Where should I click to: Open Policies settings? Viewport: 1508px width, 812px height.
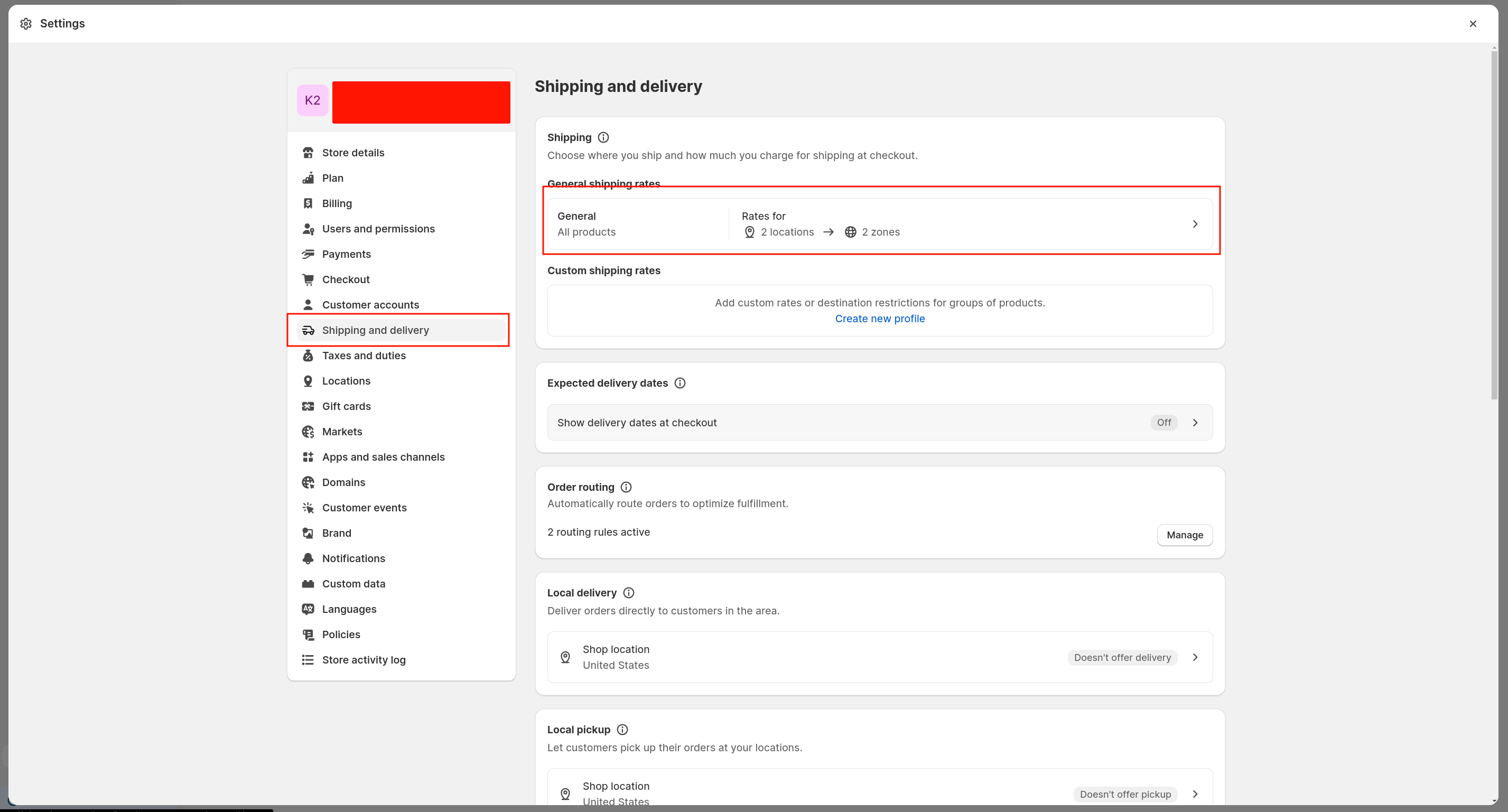pyautogui.click(x=401, y=634)
